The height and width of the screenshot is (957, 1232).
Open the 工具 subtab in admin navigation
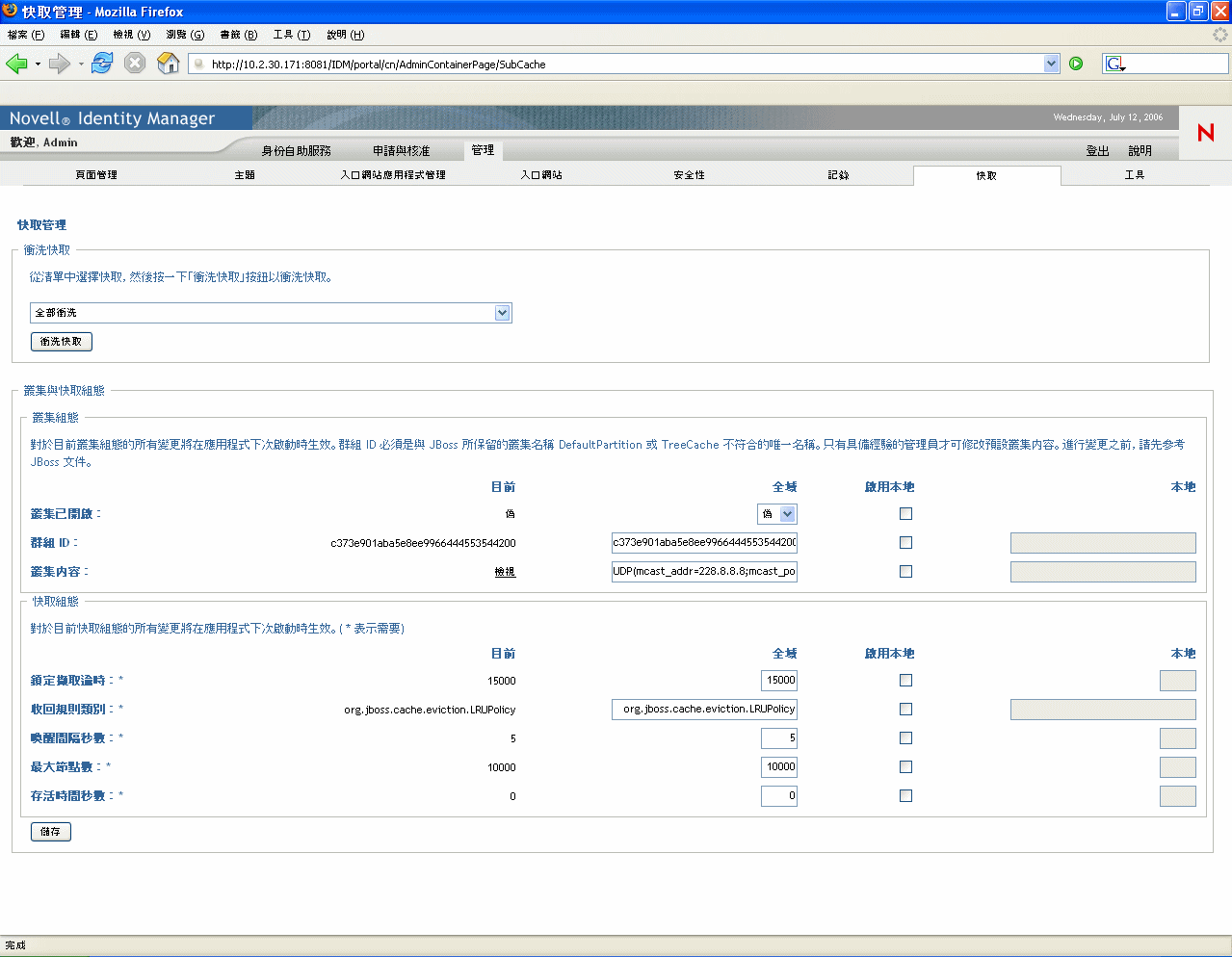pyautogui.click(x=1135, y=175)
